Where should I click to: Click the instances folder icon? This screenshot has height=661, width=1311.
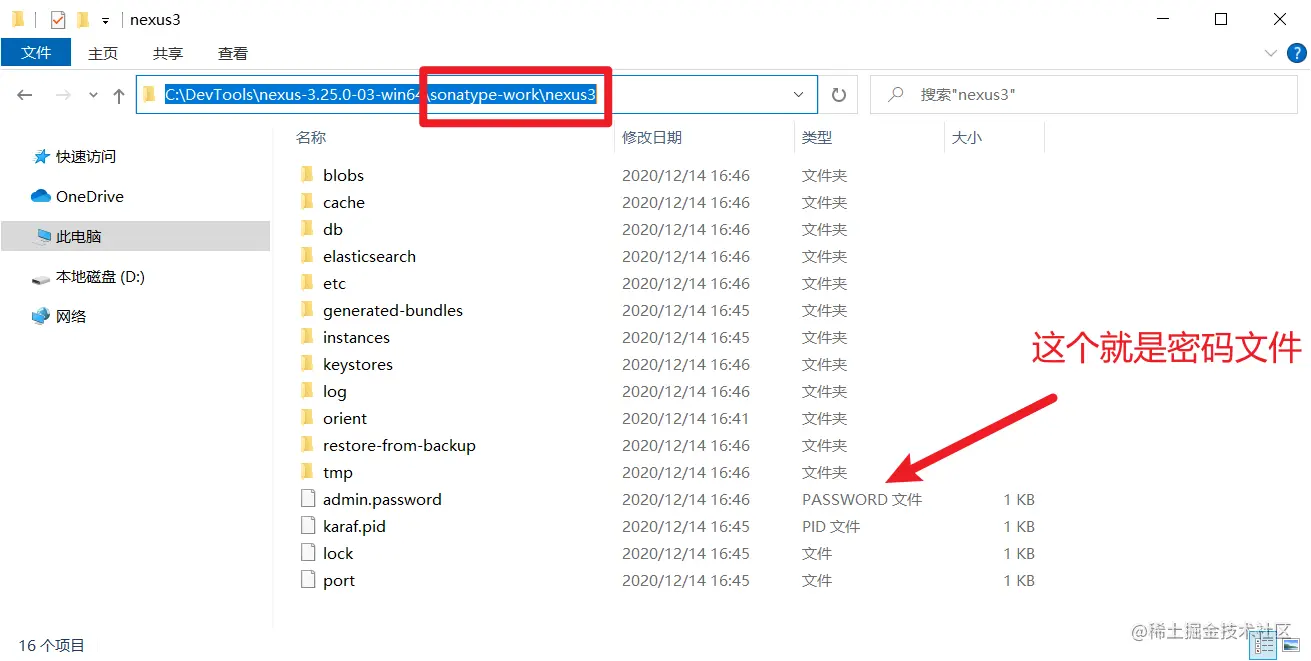[x=307, y=337]
